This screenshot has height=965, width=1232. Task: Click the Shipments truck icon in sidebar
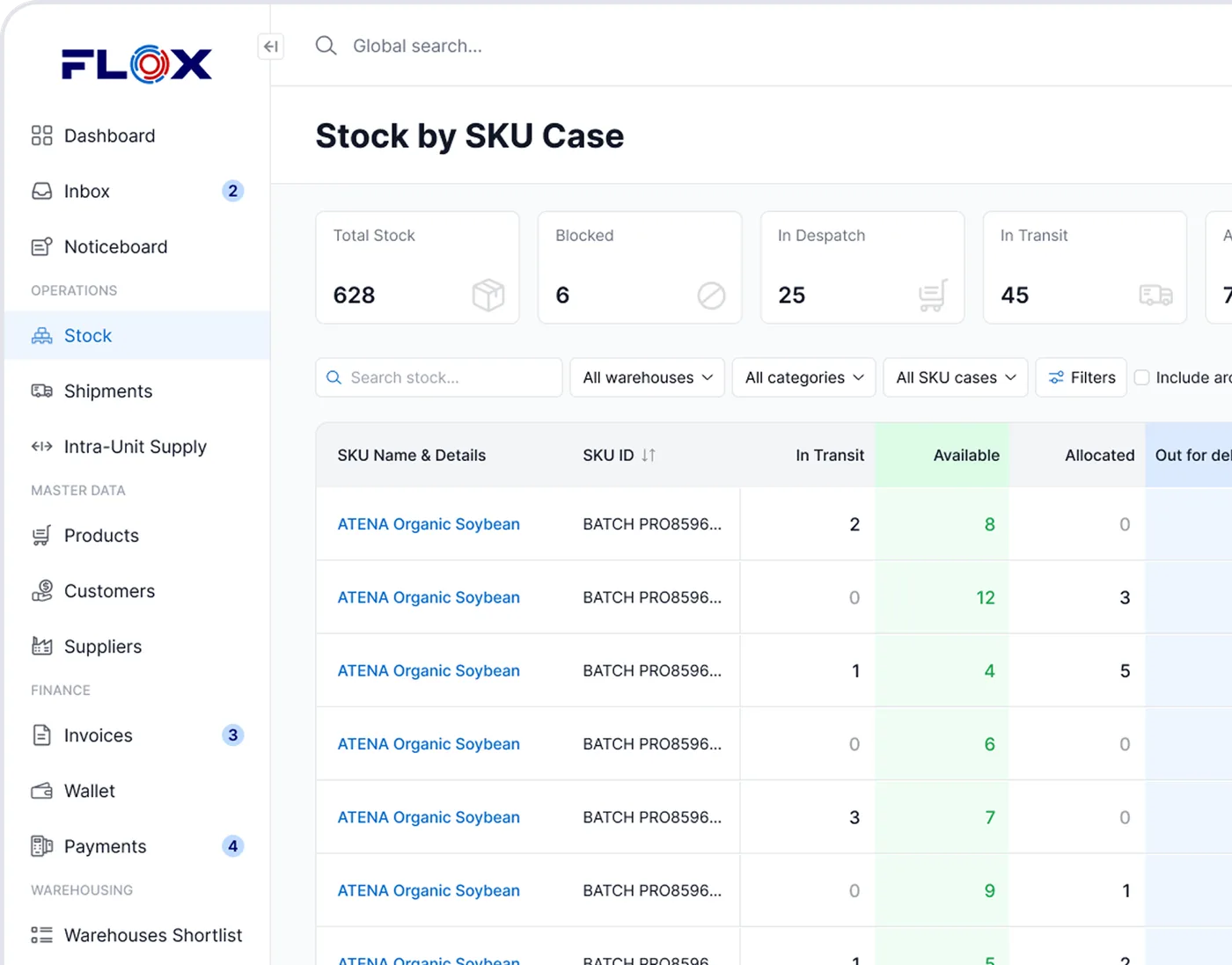tap(41, 391)
